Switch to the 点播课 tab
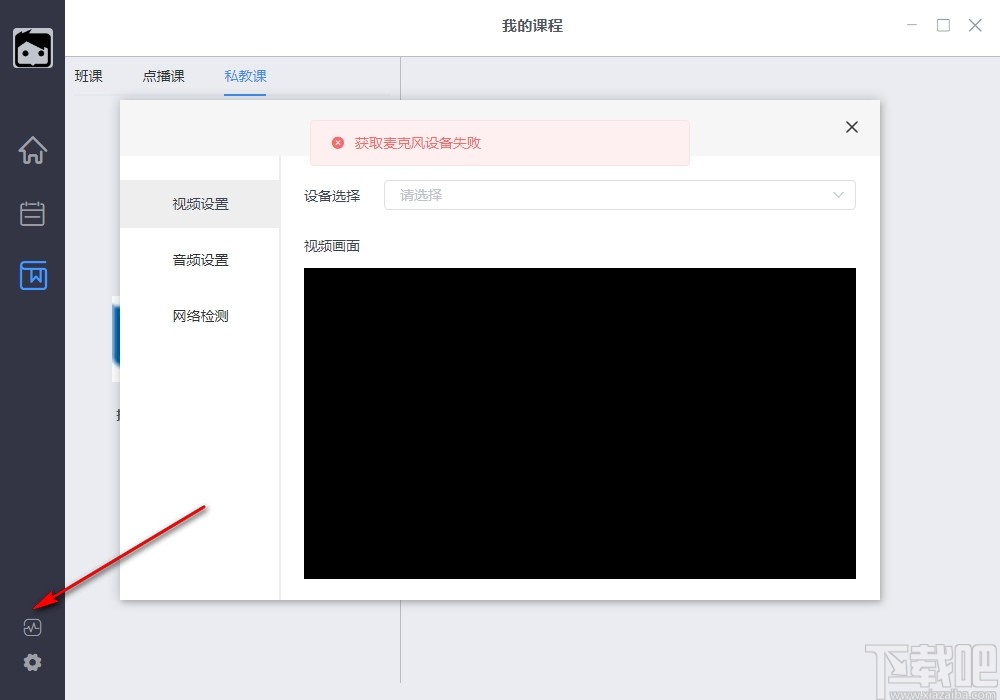Viewport: 1000px width, 700px height. [x=162, y=75]
